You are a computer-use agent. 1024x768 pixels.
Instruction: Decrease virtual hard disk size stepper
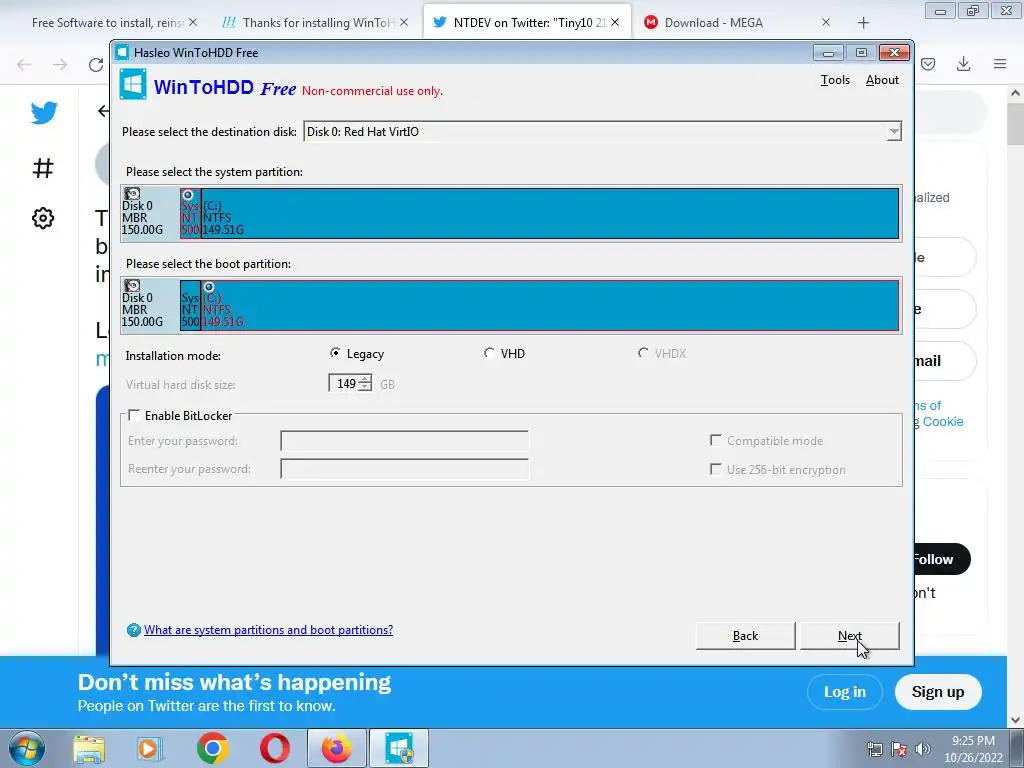(366, 388)
